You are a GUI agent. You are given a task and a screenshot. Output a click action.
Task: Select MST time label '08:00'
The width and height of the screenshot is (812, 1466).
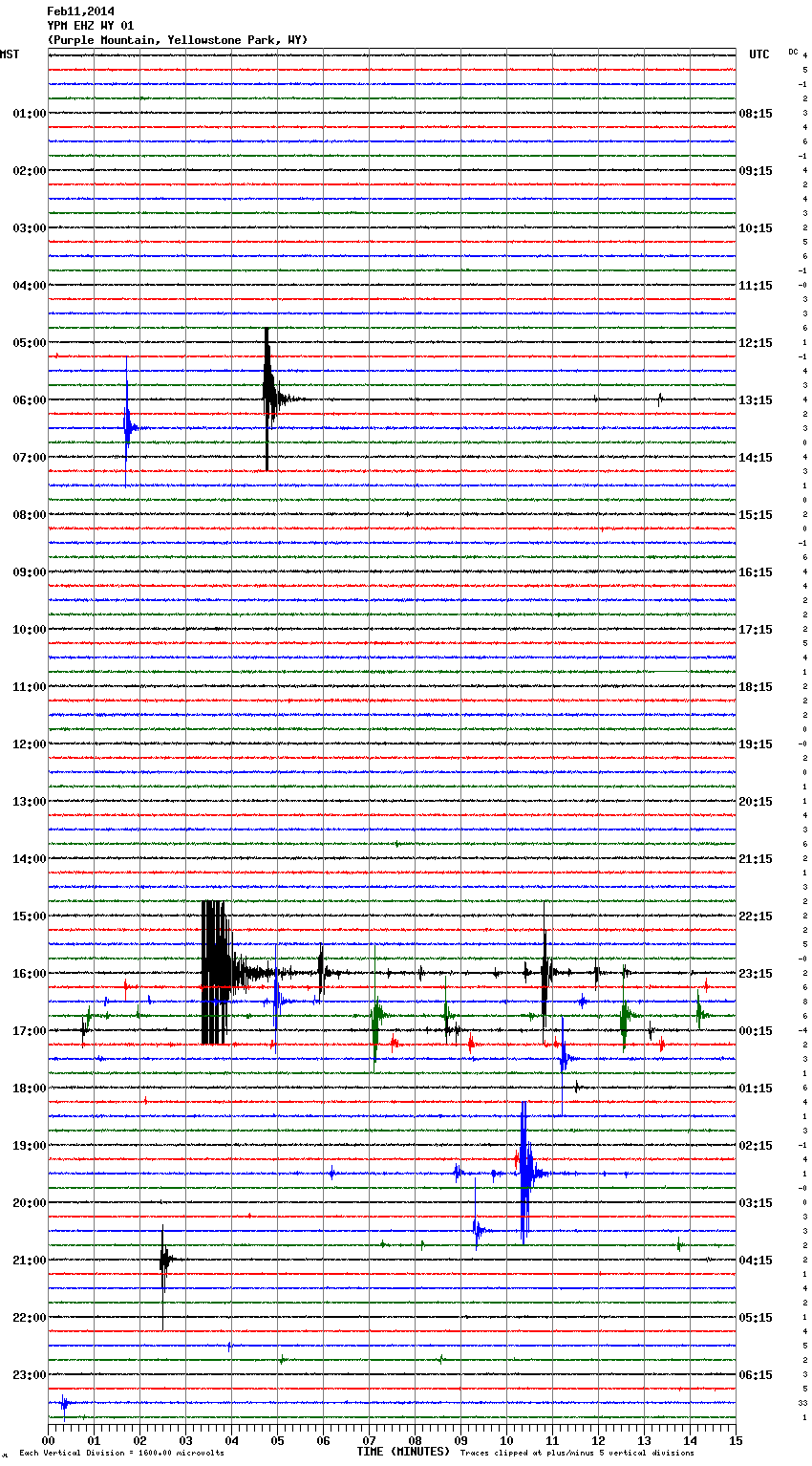(x=30, y=515)
